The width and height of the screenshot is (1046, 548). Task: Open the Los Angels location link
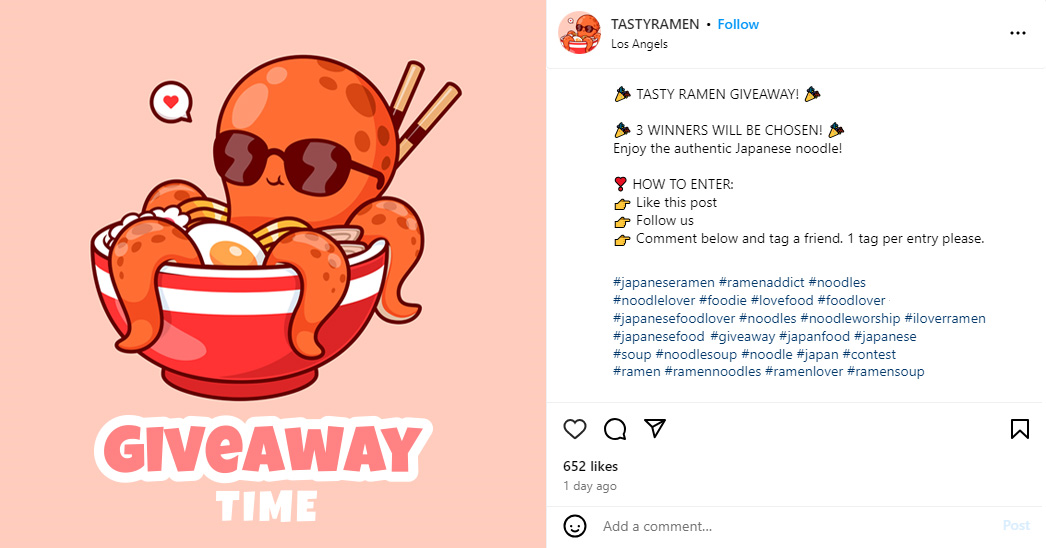click(639, 44)
